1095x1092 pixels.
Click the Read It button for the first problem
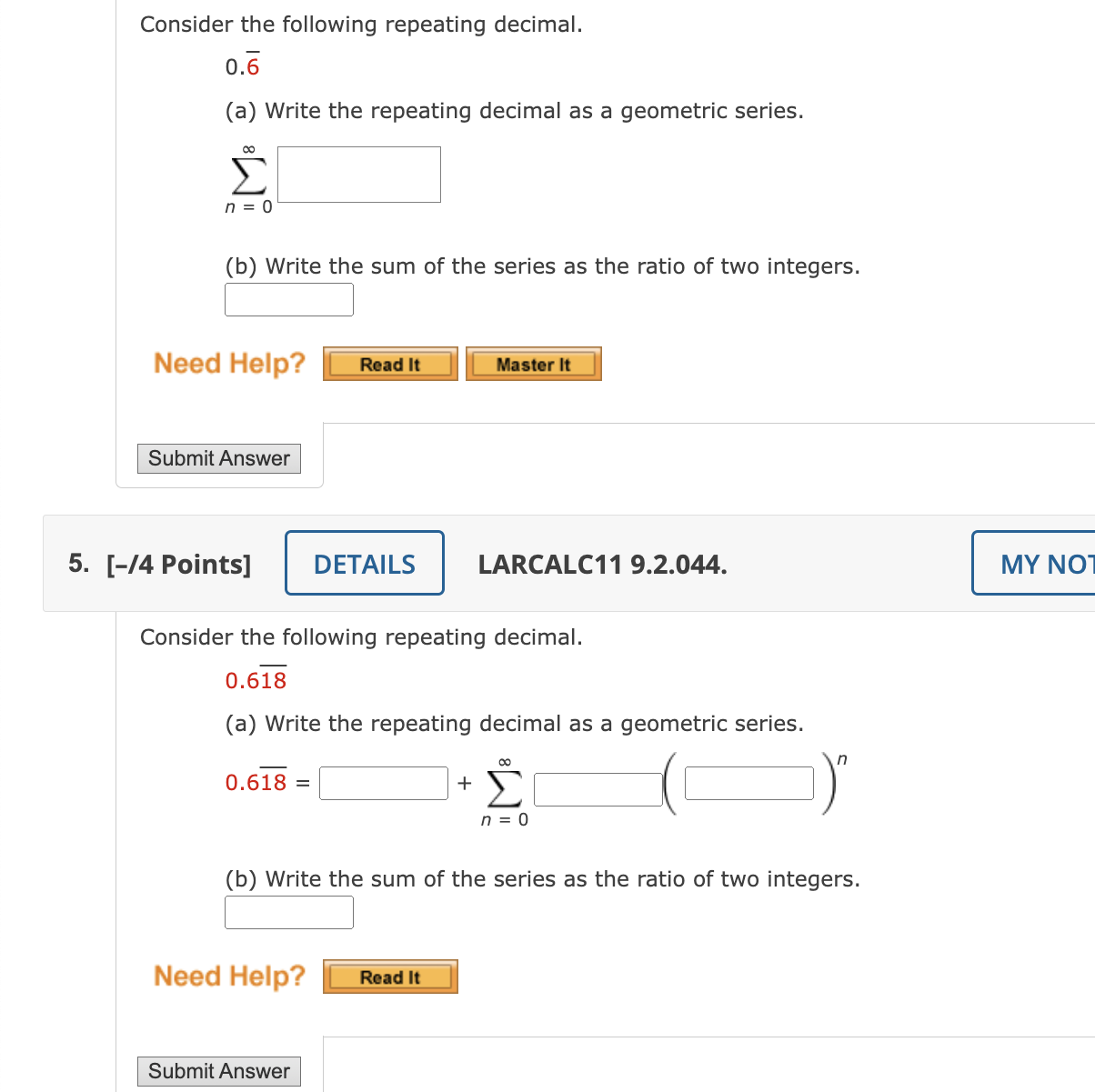[x=389, y=364]
